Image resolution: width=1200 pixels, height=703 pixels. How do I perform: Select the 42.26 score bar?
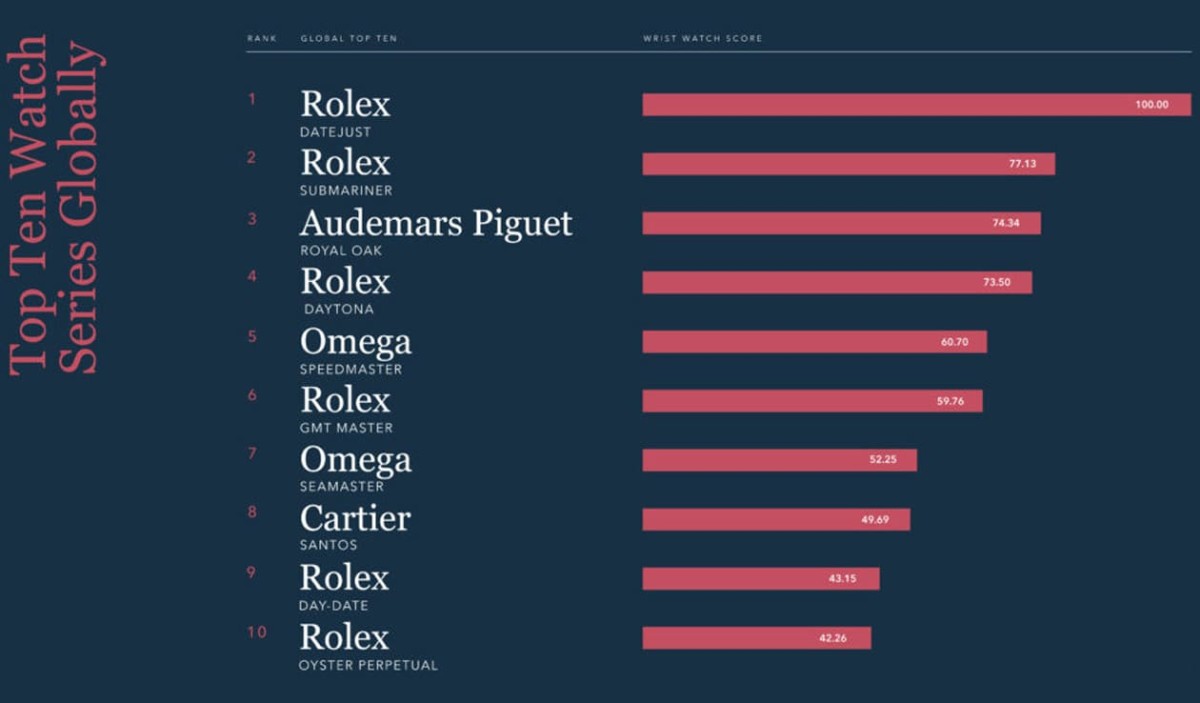pos(756,638)
